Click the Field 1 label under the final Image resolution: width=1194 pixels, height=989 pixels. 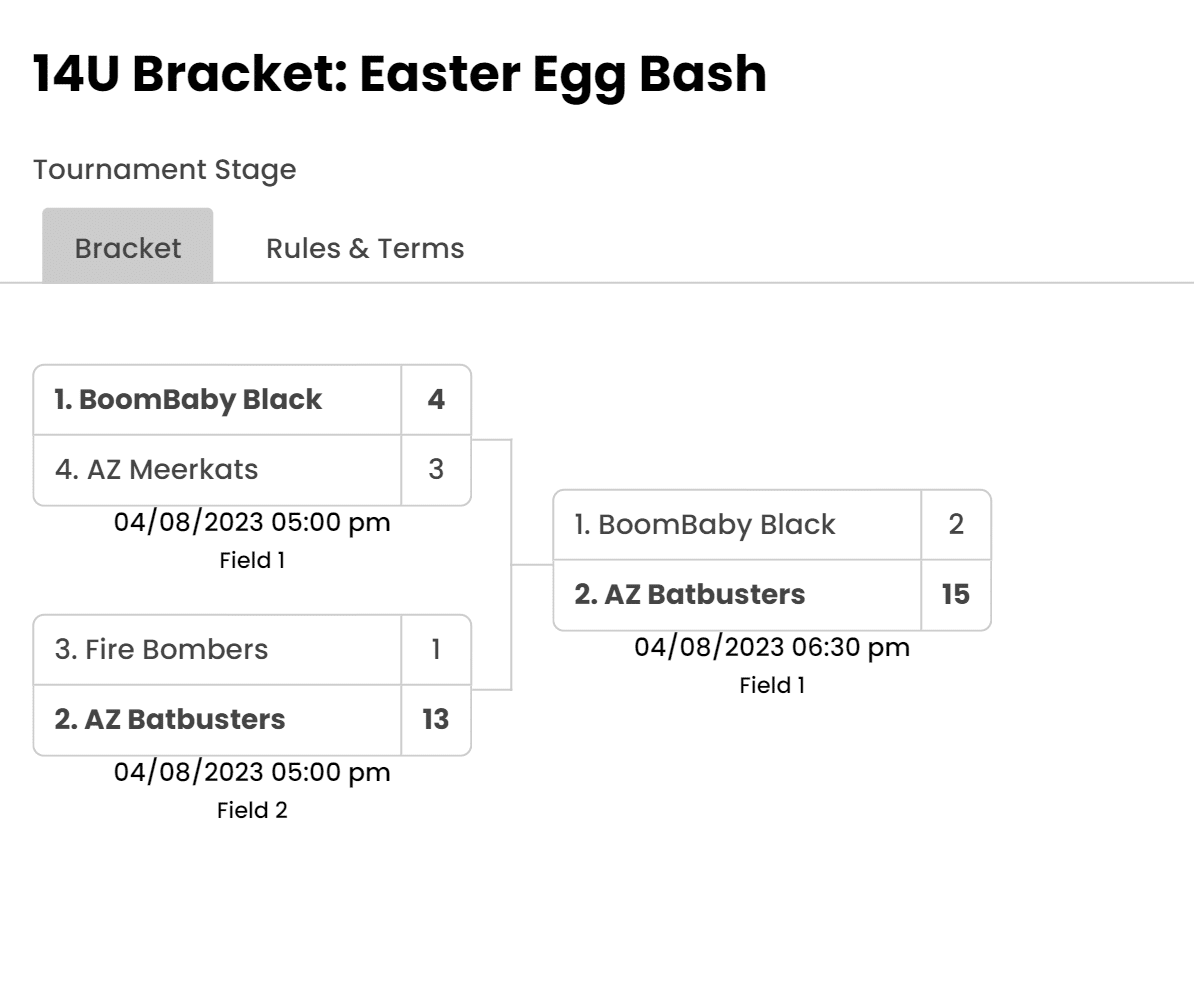click(x=772, y=685)
